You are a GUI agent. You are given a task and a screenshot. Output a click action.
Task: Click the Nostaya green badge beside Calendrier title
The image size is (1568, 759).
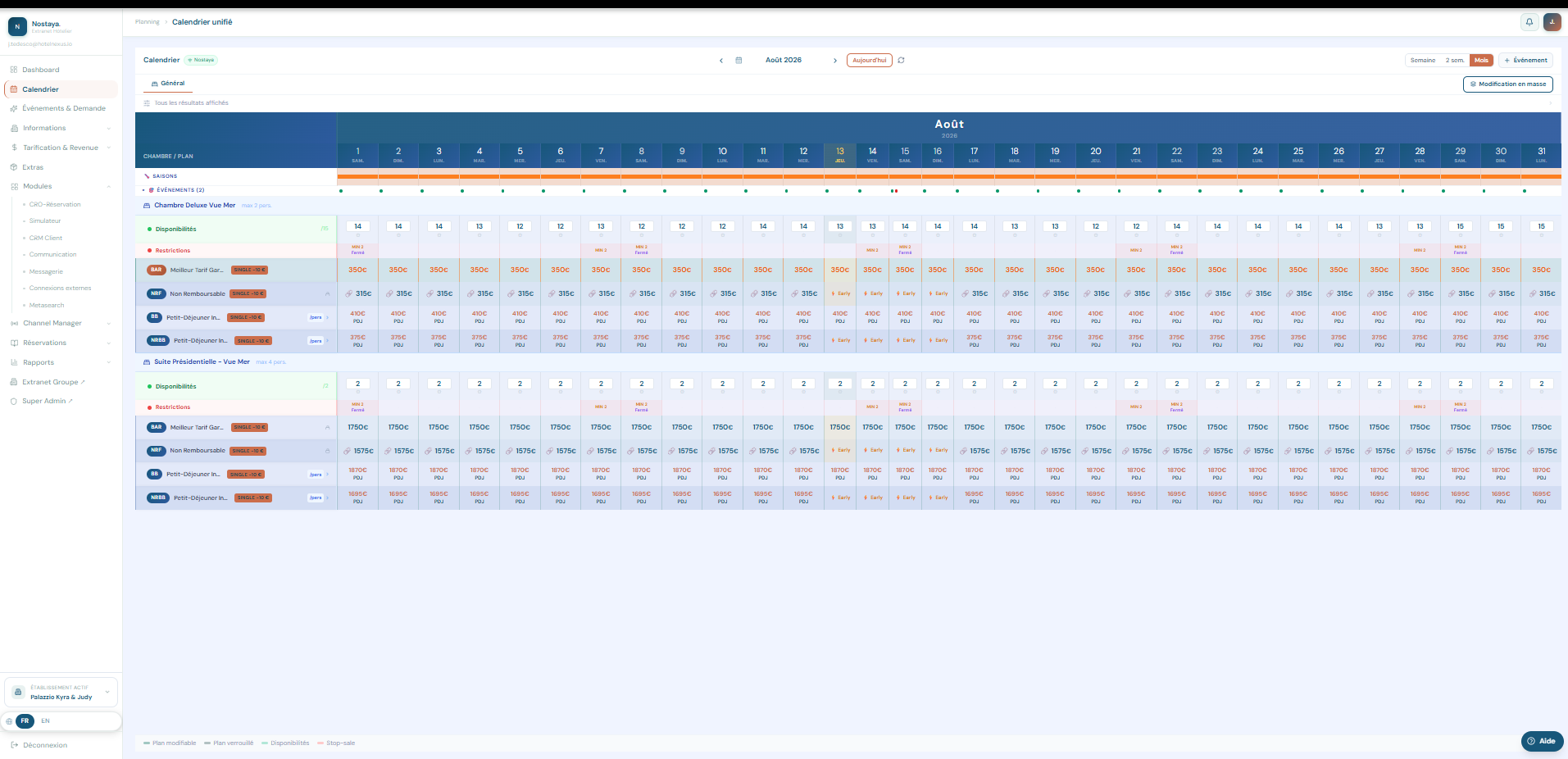click(x=201, y=60)
